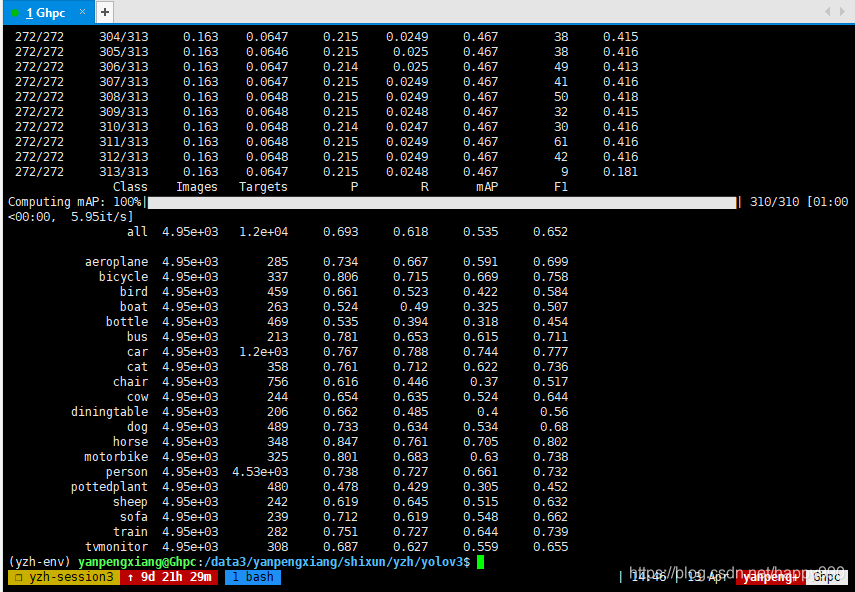Click the "F1" column header
Viewport: 855px width, 592px height.
(561, 187)
